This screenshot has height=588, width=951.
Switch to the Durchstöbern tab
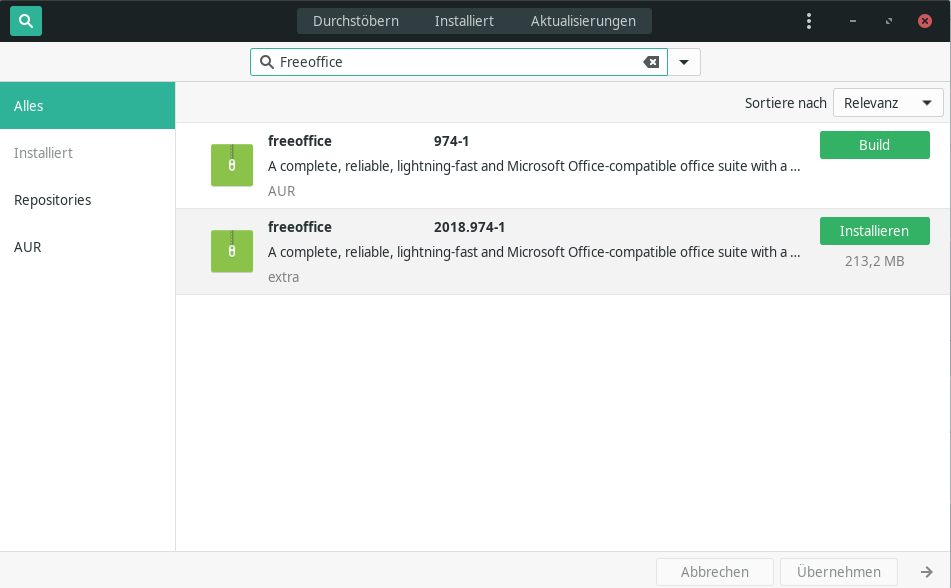click(356, 21)
